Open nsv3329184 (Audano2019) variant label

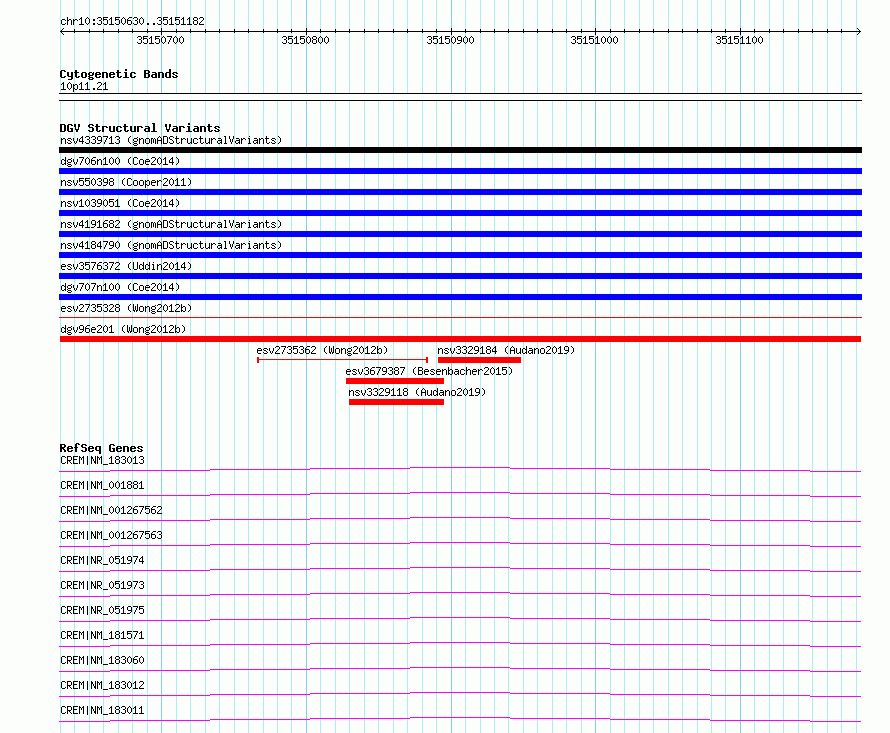(506, 350)
